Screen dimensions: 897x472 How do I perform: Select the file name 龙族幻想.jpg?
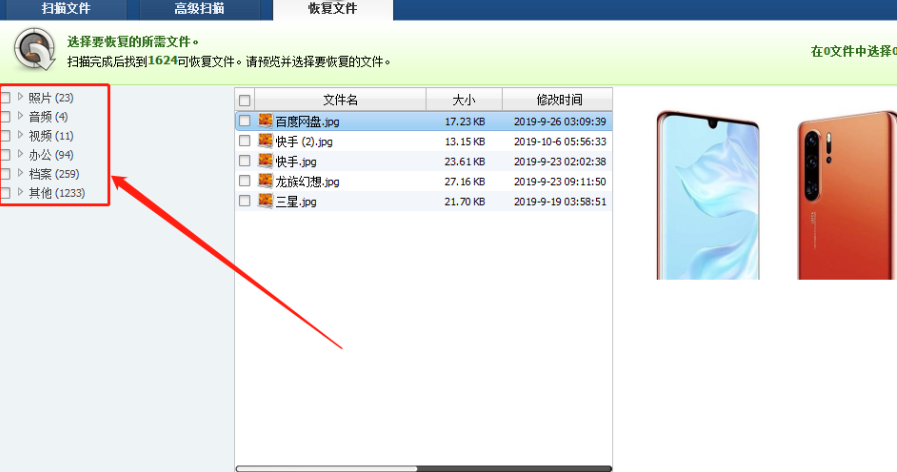[307, 181]
